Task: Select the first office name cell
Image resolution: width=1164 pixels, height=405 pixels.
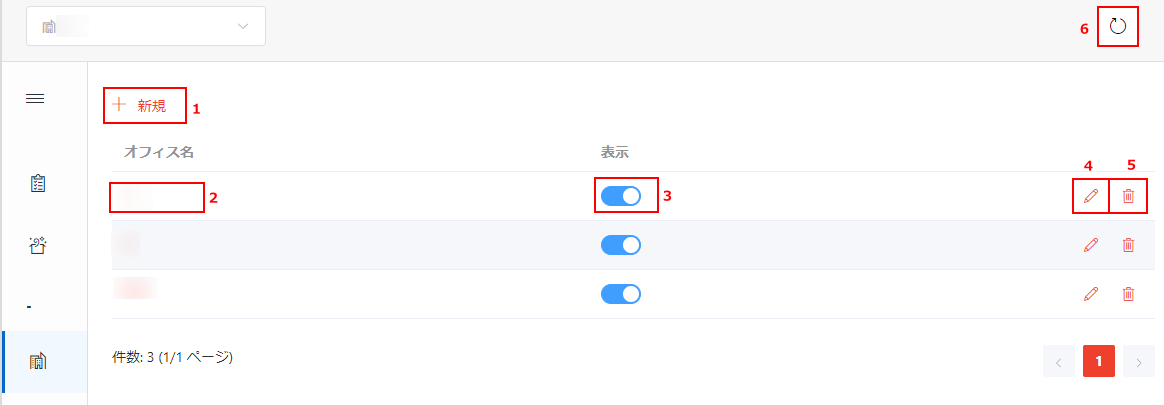Action: click(157, 197)
